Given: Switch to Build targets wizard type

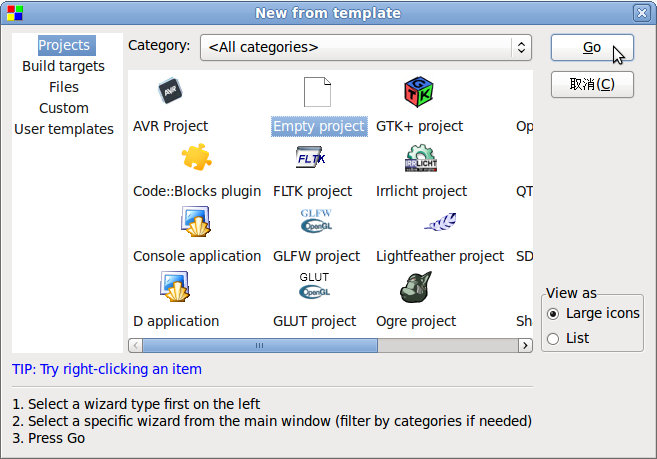Looking at the screenshot, I should 64,66.
